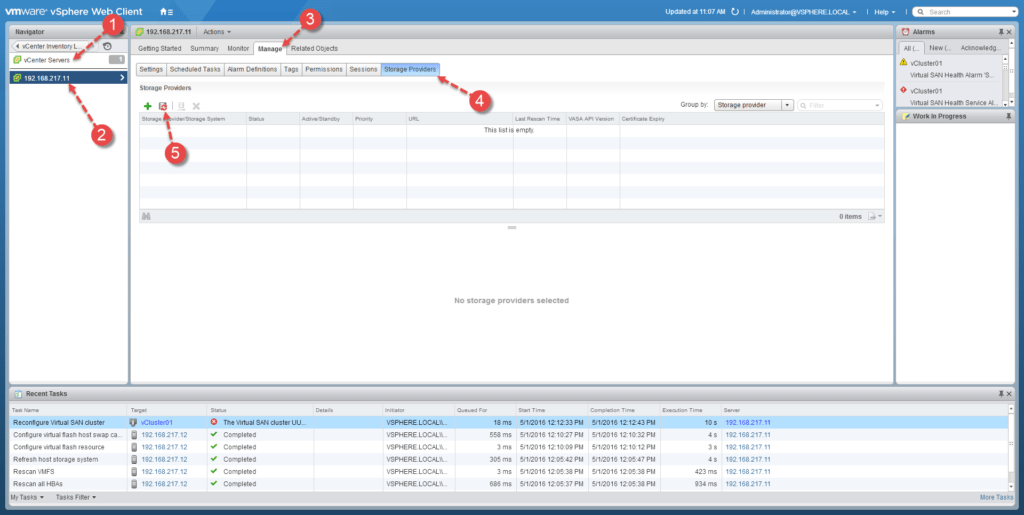Open the Filter options dropdown arrow
The width and height of the screenshot is (1024, 515).
pyautogui.click(x=877, y=105)
